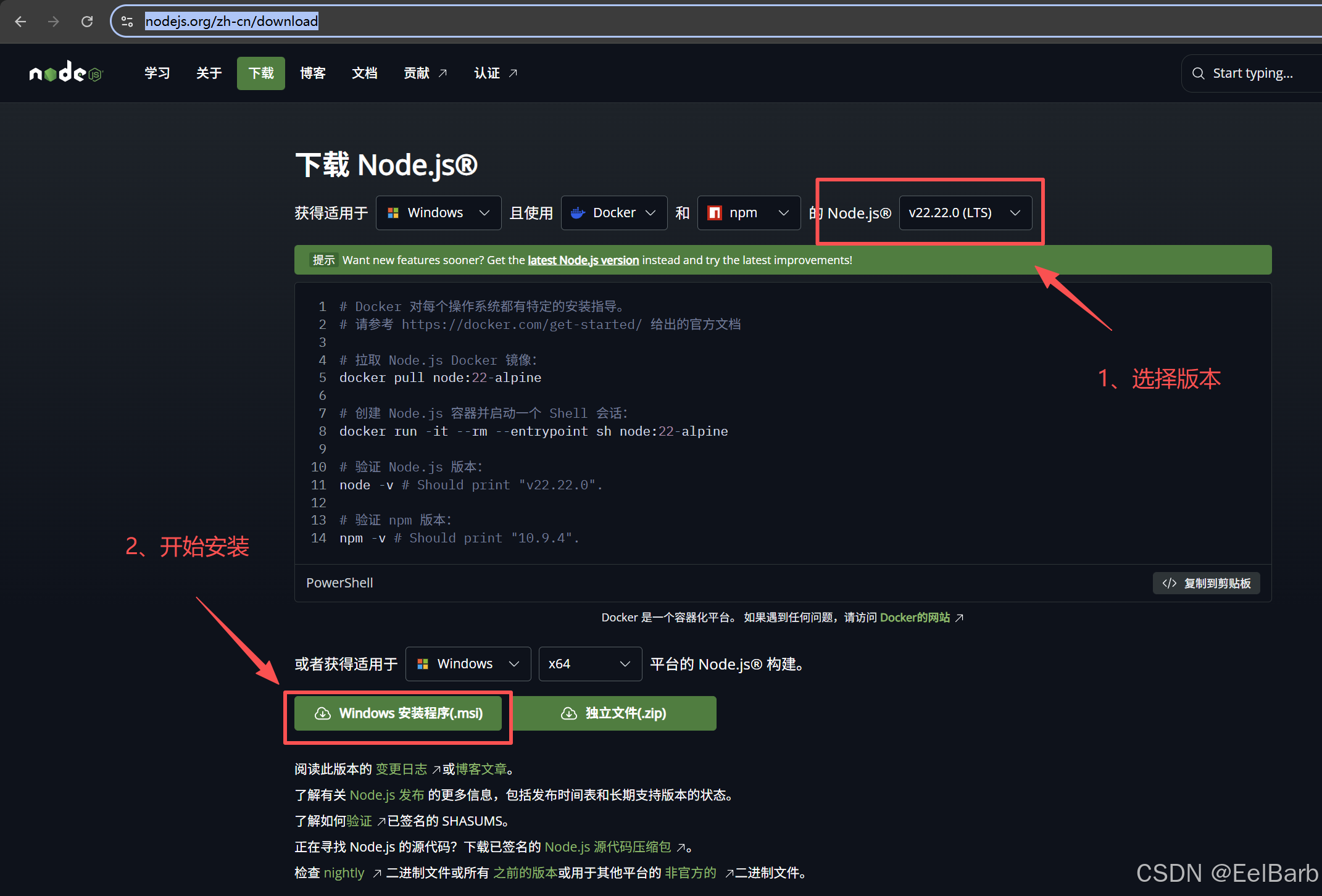Click the browser back arrow
1322x896 pixels.
pyautogui.click(x=20, y=22)
